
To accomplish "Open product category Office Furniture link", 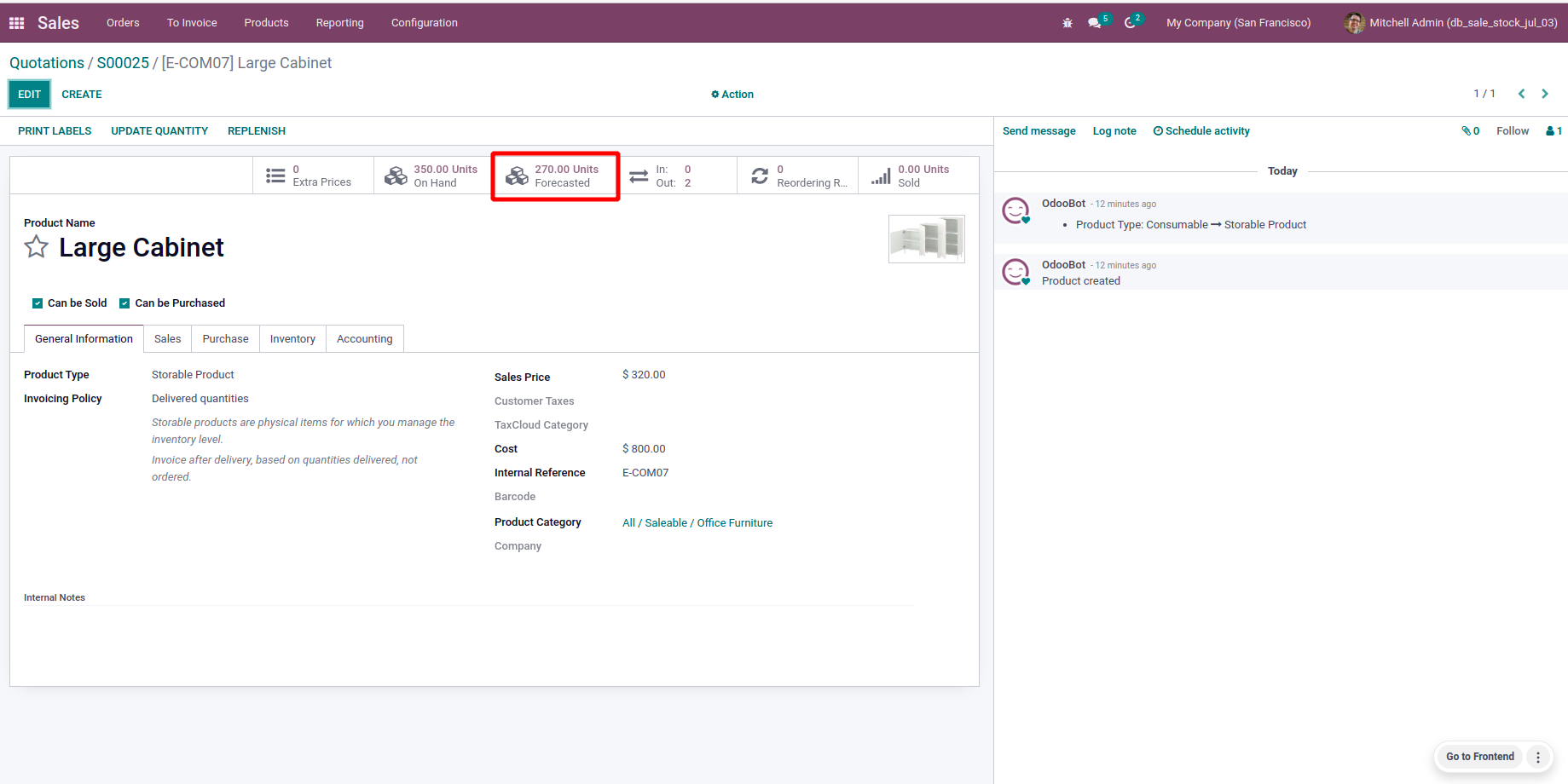I will (697, 523).
